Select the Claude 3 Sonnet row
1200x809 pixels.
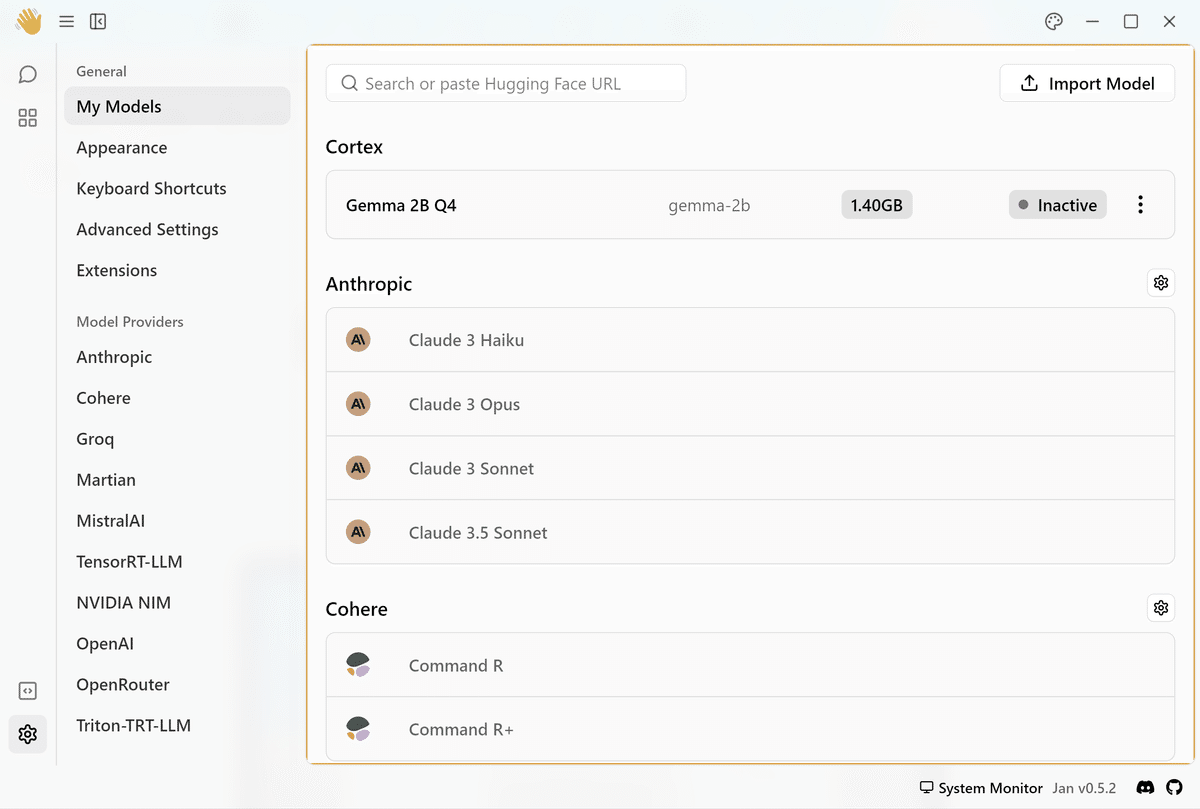[750, 468]
